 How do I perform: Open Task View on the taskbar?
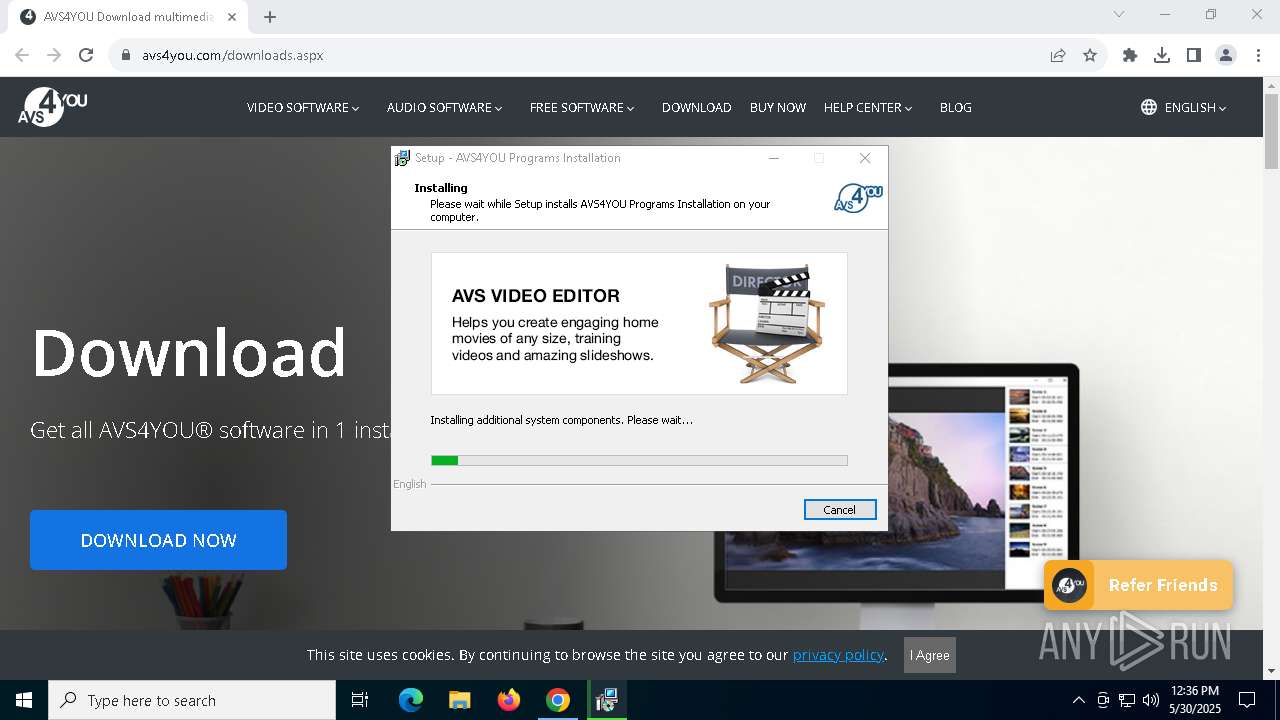click(x=360, y=700)
